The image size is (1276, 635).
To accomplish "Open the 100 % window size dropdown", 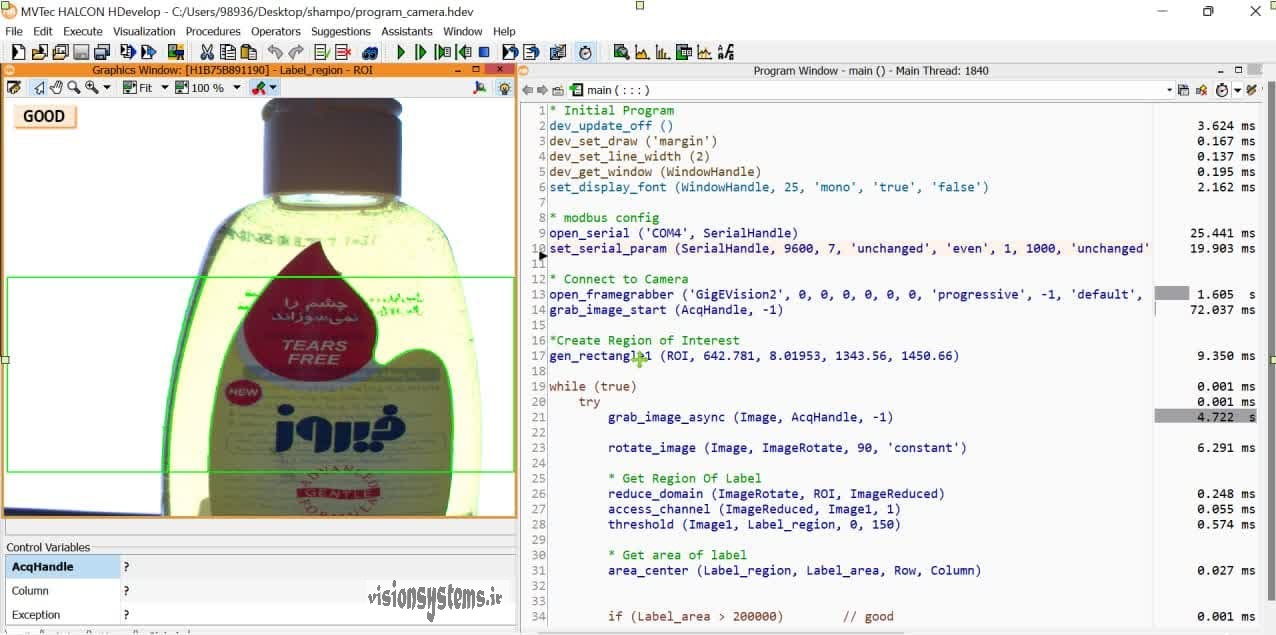I will tap(237, 88).
